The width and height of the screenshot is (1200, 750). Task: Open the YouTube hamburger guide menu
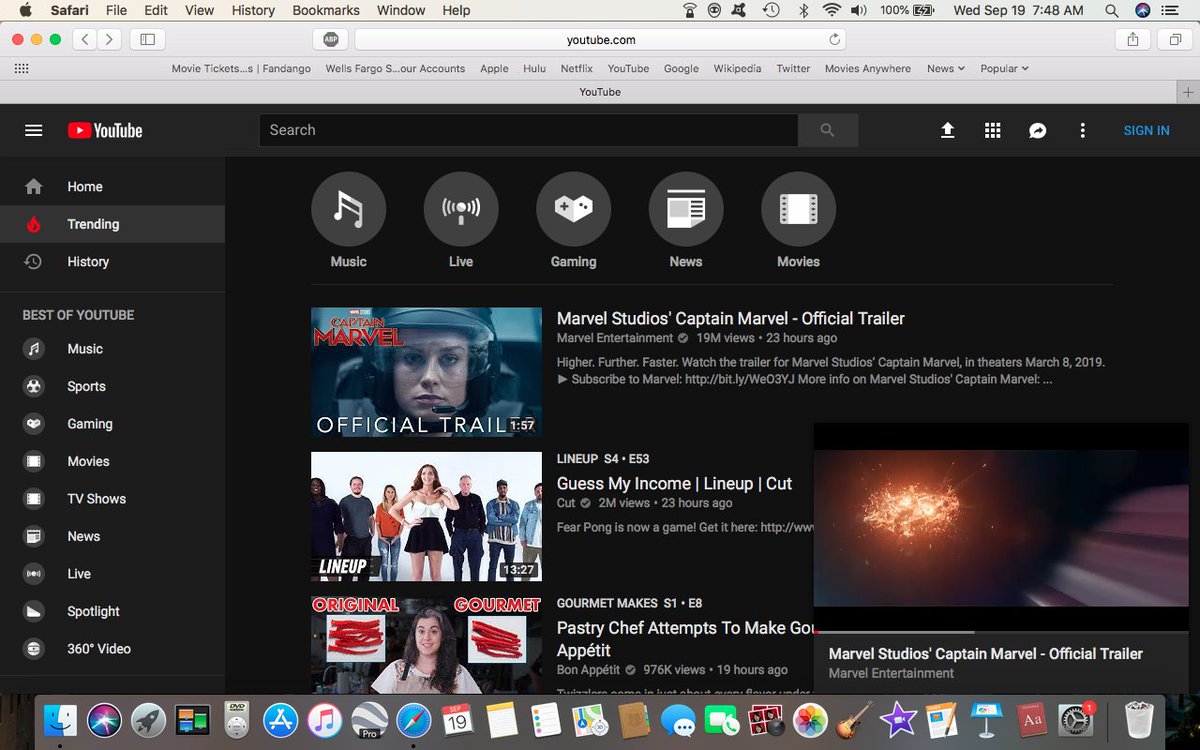(34, 130)
